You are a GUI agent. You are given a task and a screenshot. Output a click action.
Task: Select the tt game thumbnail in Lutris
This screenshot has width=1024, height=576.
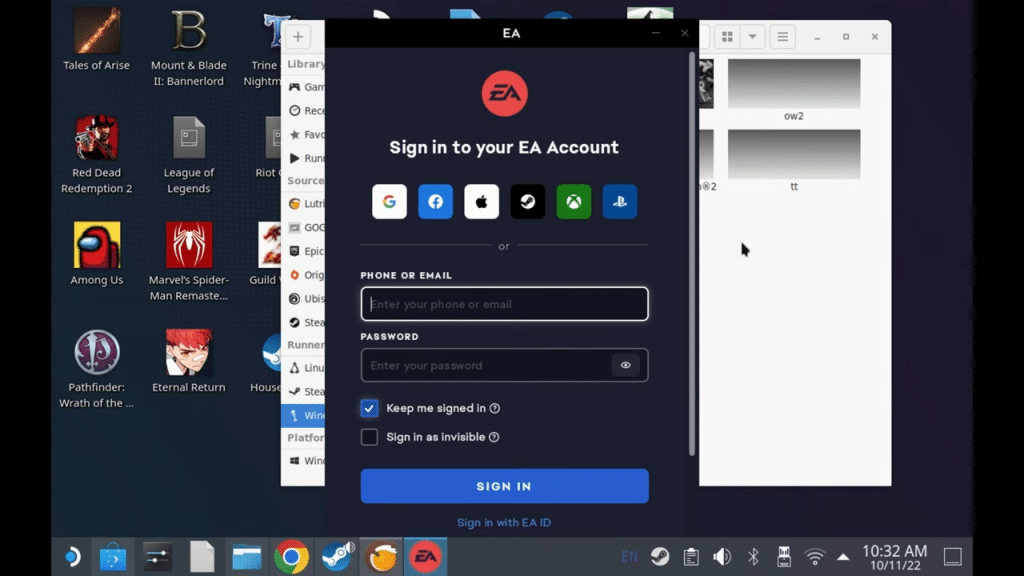coord(794,154)
